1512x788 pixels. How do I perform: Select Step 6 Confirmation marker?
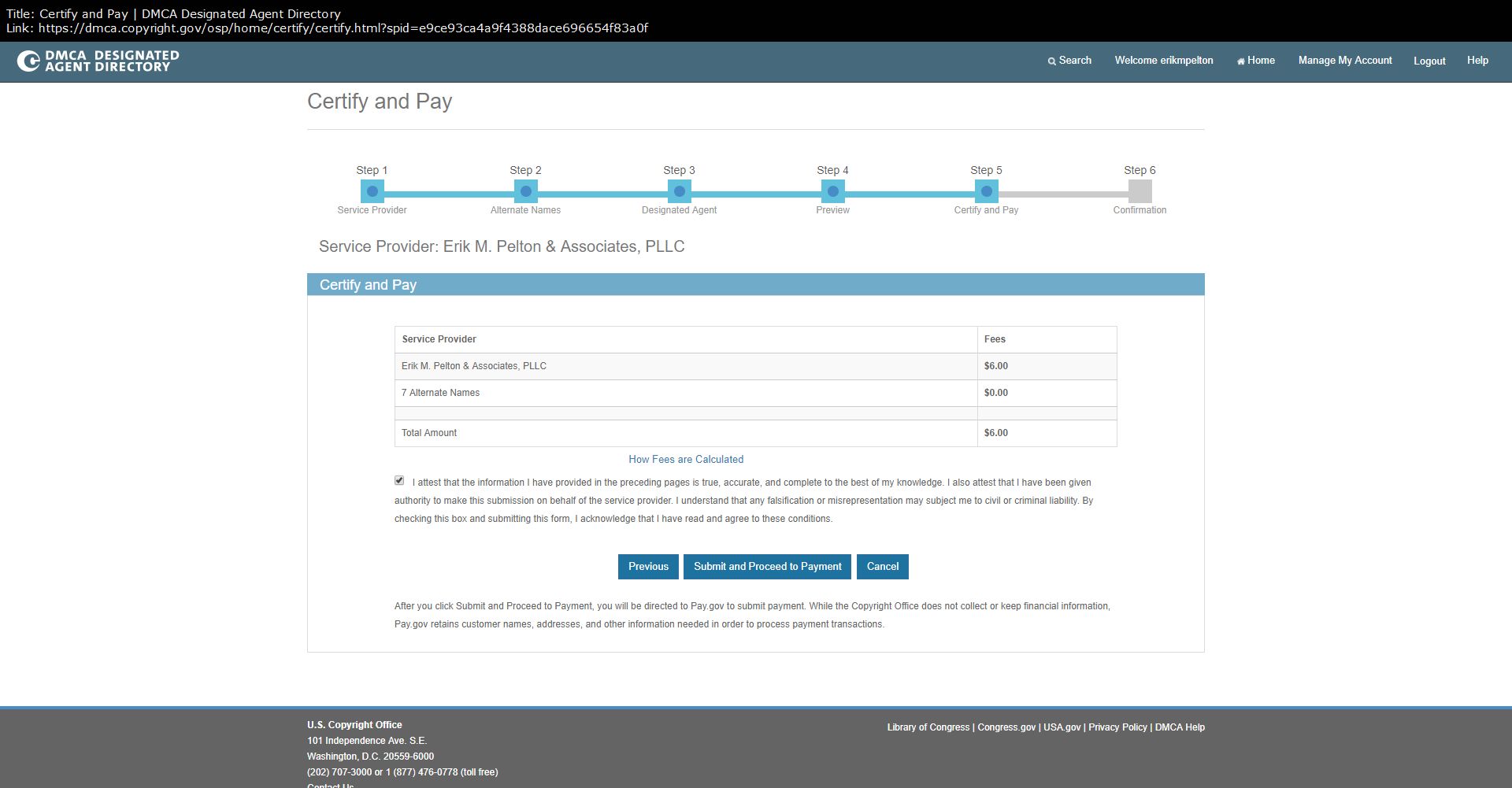1140,191
